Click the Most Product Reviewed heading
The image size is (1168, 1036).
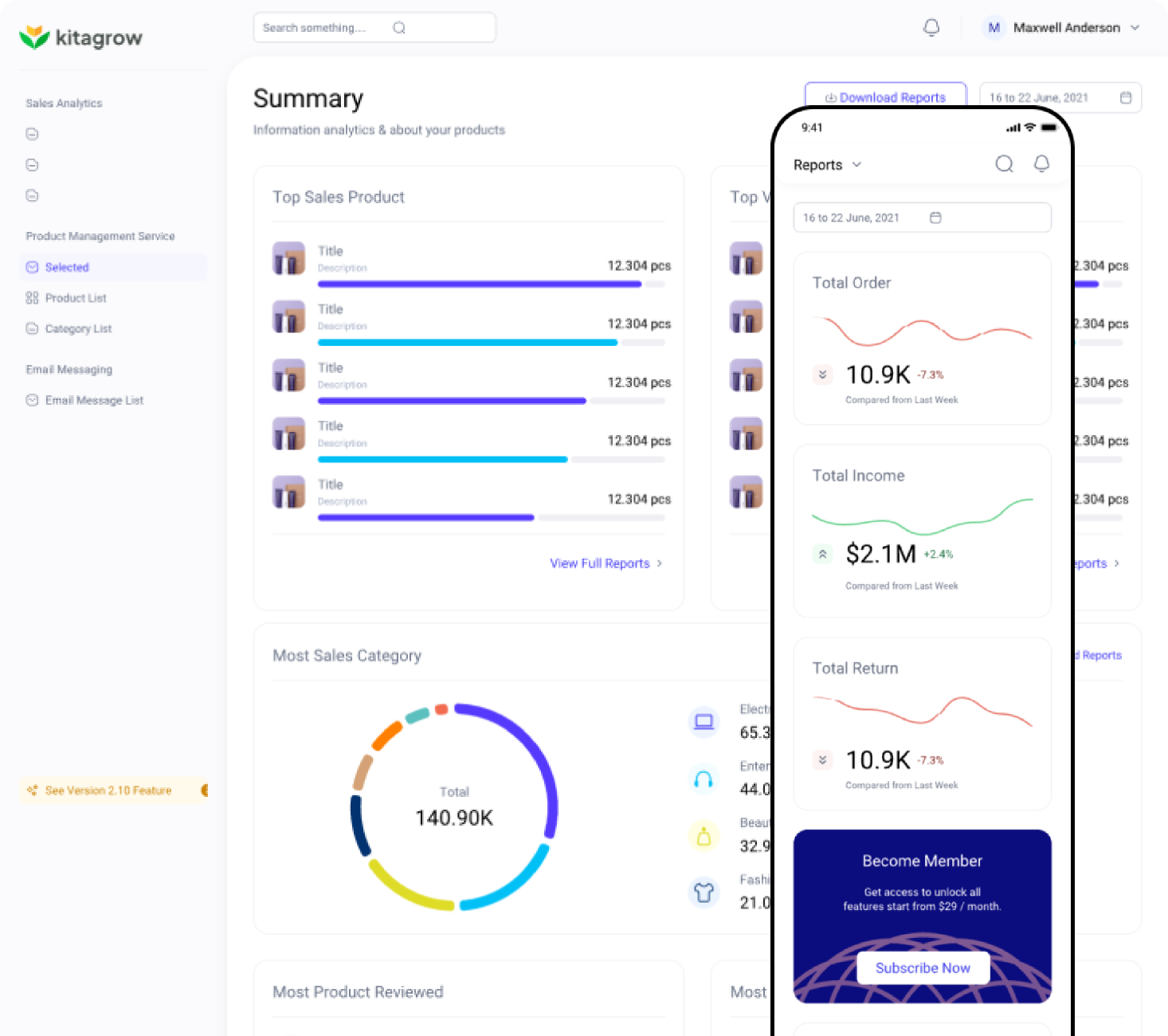[x=358, y=992]
